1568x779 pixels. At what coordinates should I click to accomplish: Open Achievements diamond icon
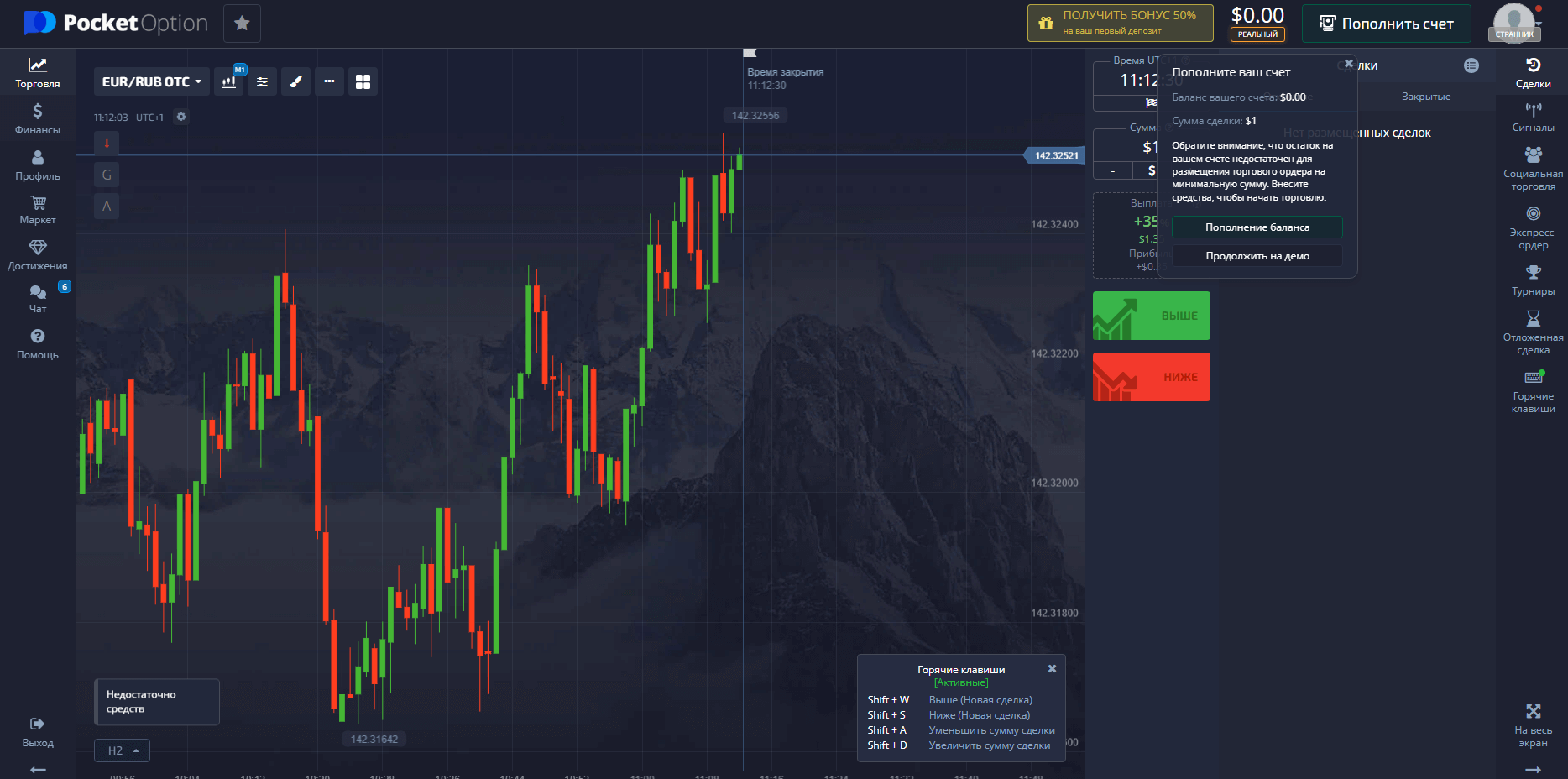click(37, 255)
